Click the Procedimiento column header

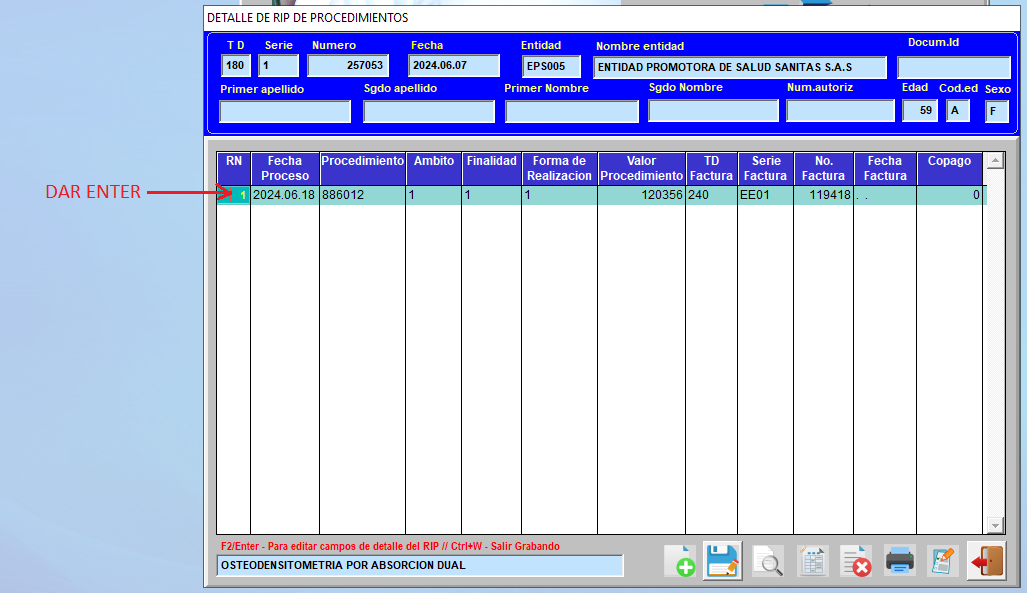coord(362,168)
